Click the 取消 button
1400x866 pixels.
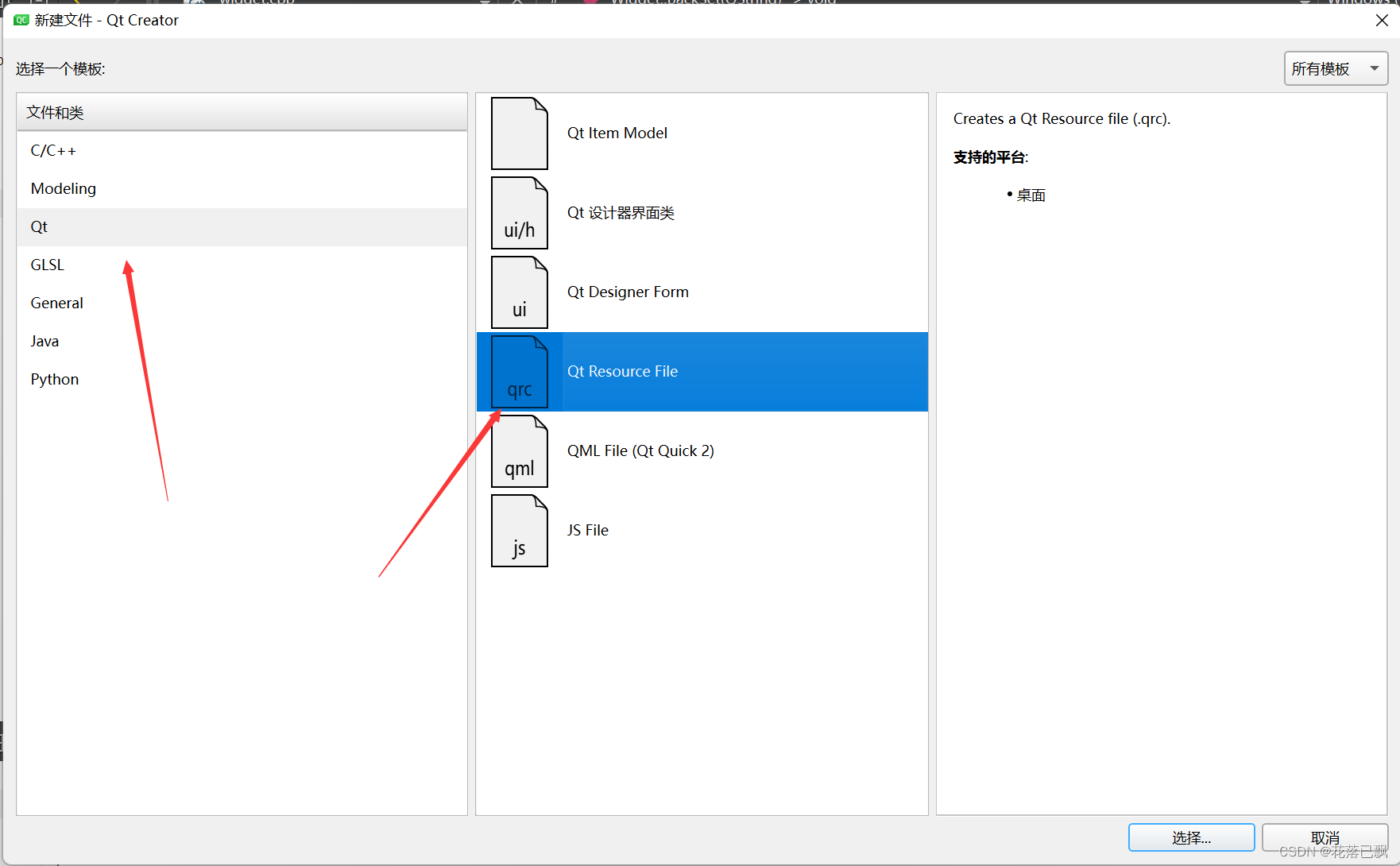click(x=1325, y=838)
